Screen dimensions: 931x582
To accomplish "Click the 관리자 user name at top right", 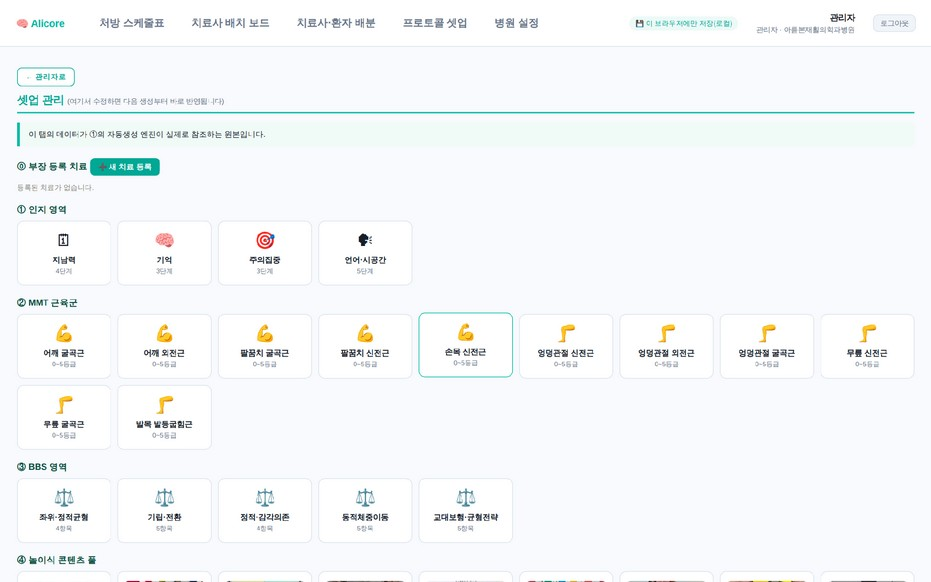I will 842,18.
